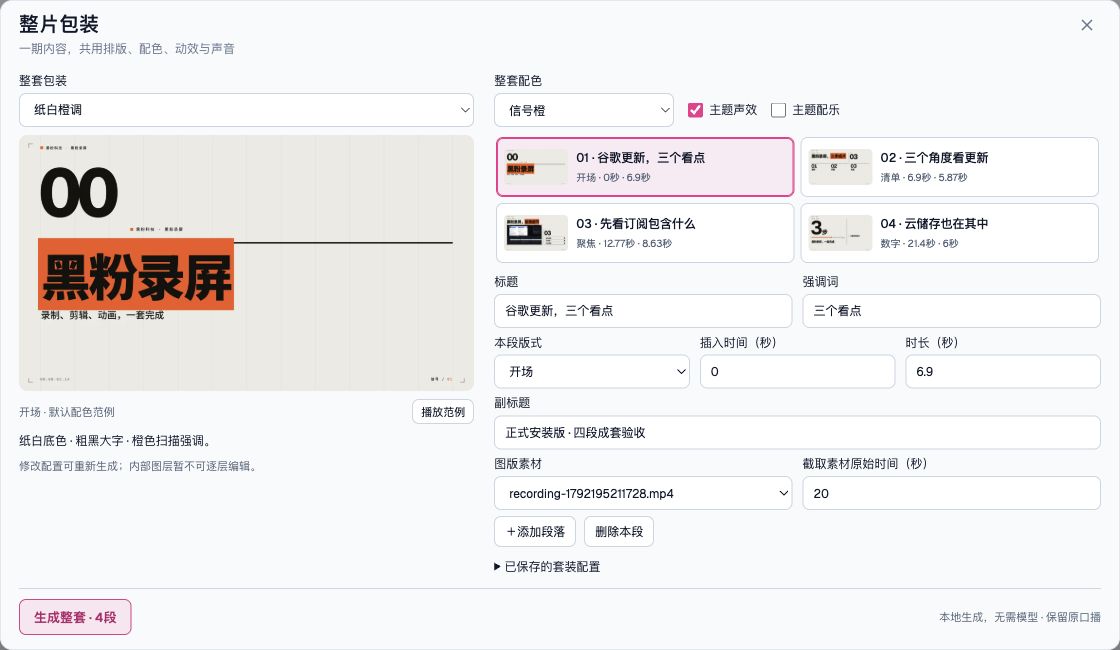Click the text 开场 · 默认配色范例
1120x650 pixels.
(66, 412)
